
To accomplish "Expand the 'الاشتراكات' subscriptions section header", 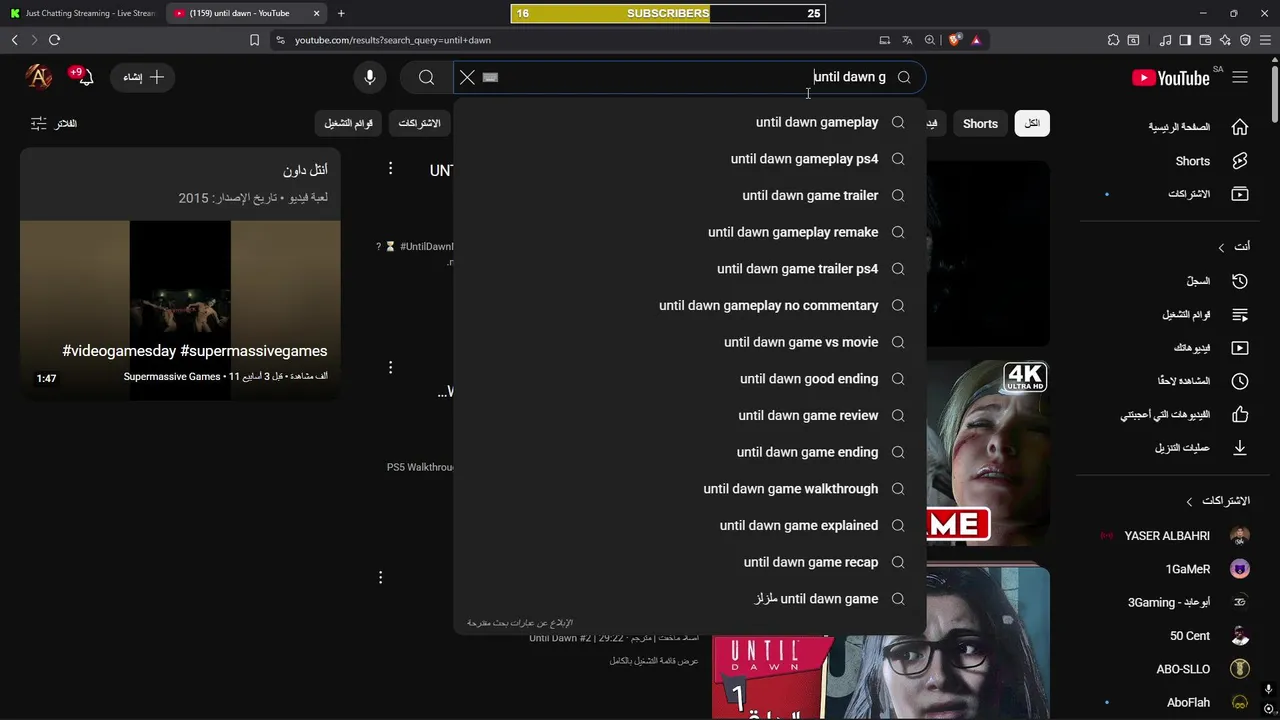I will (x=1217, y=500).
